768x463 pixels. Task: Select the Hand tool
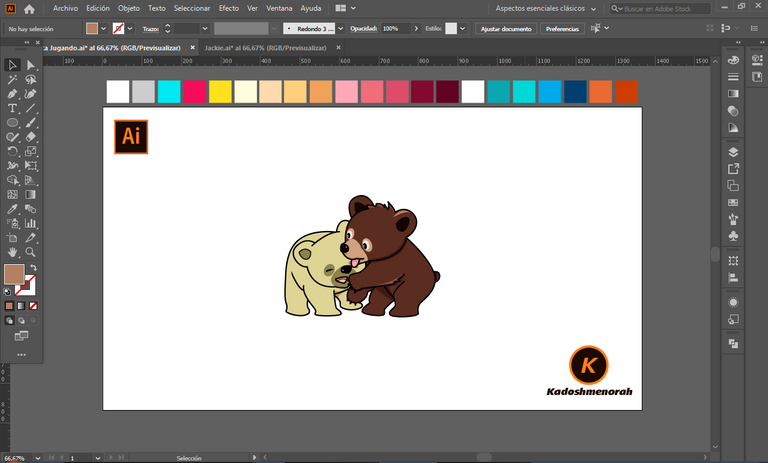tap(12, 252)
